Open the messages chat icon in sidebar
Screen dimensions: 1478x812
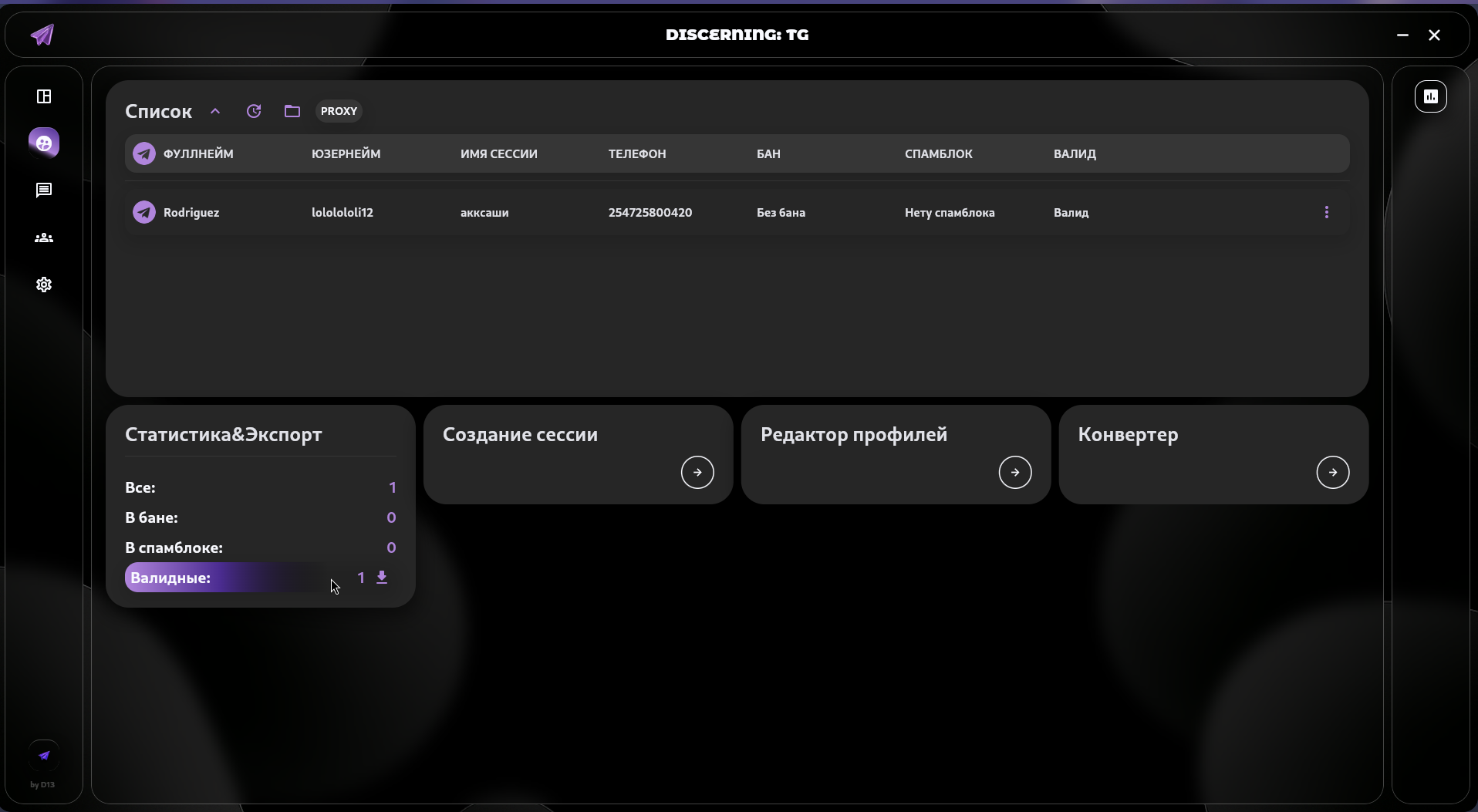[44, 190]
